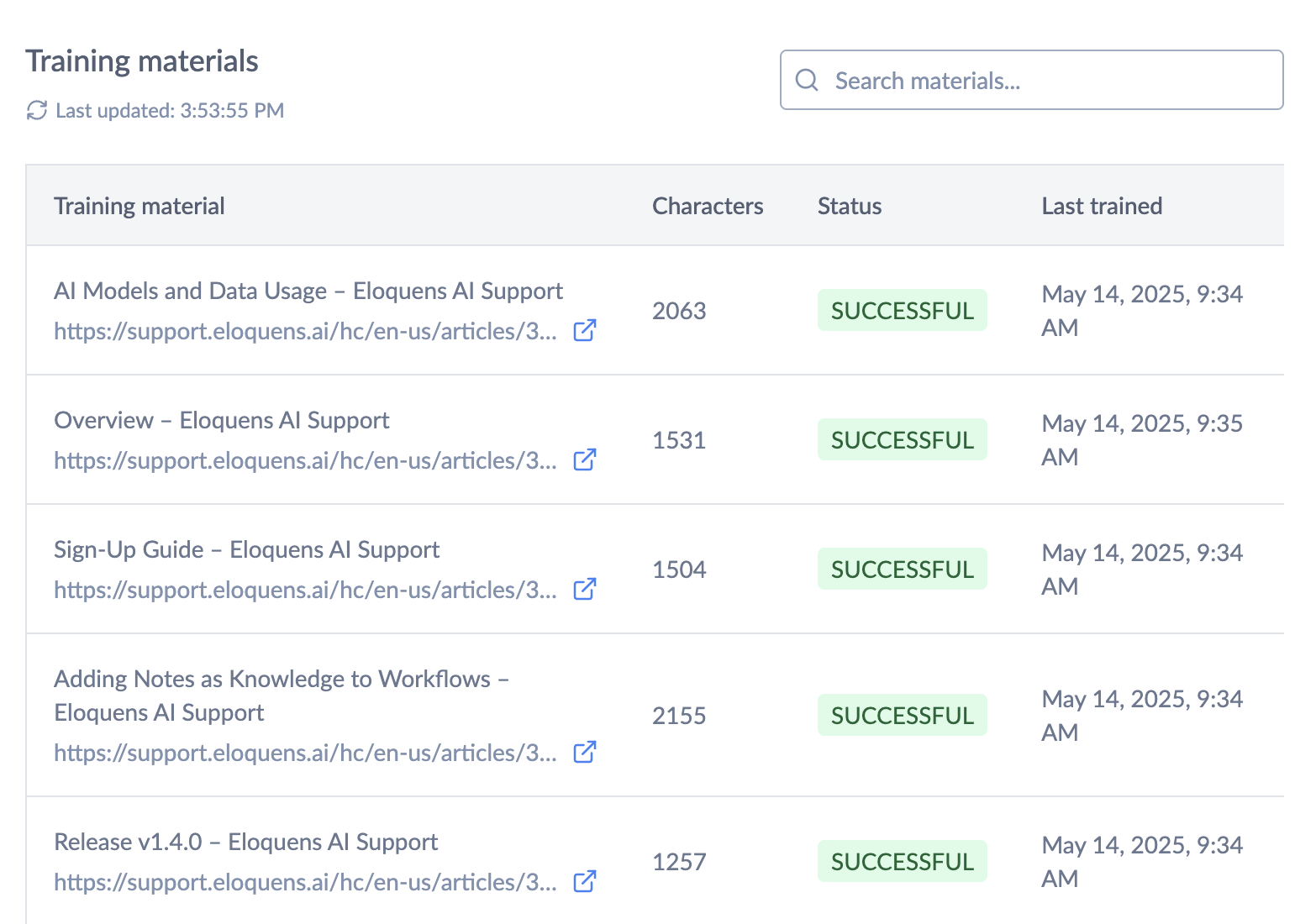Screen dimensions: 1316x924
Task: Click the character count 2063
Action: [x=679, y=311]
